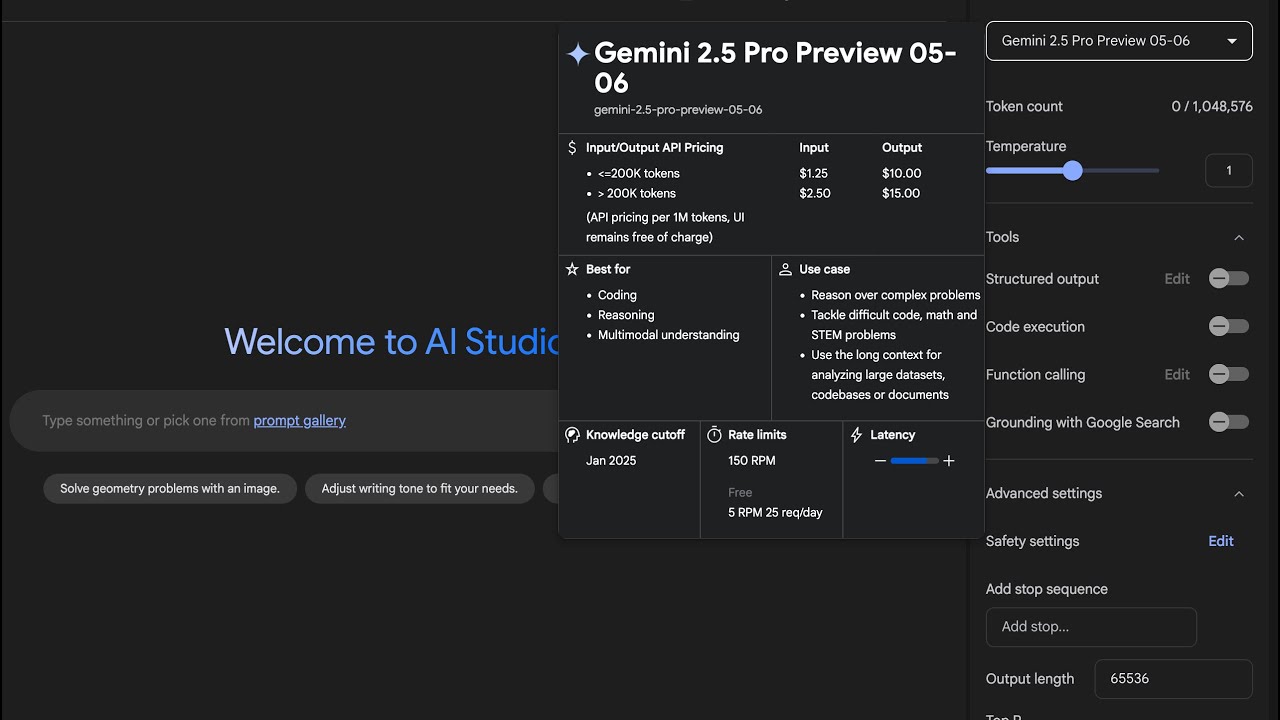Image resolution: width=1280 pixels, height=720 pixels.
Task: Click the Use case person icon
Action: (x=785, y=269)
